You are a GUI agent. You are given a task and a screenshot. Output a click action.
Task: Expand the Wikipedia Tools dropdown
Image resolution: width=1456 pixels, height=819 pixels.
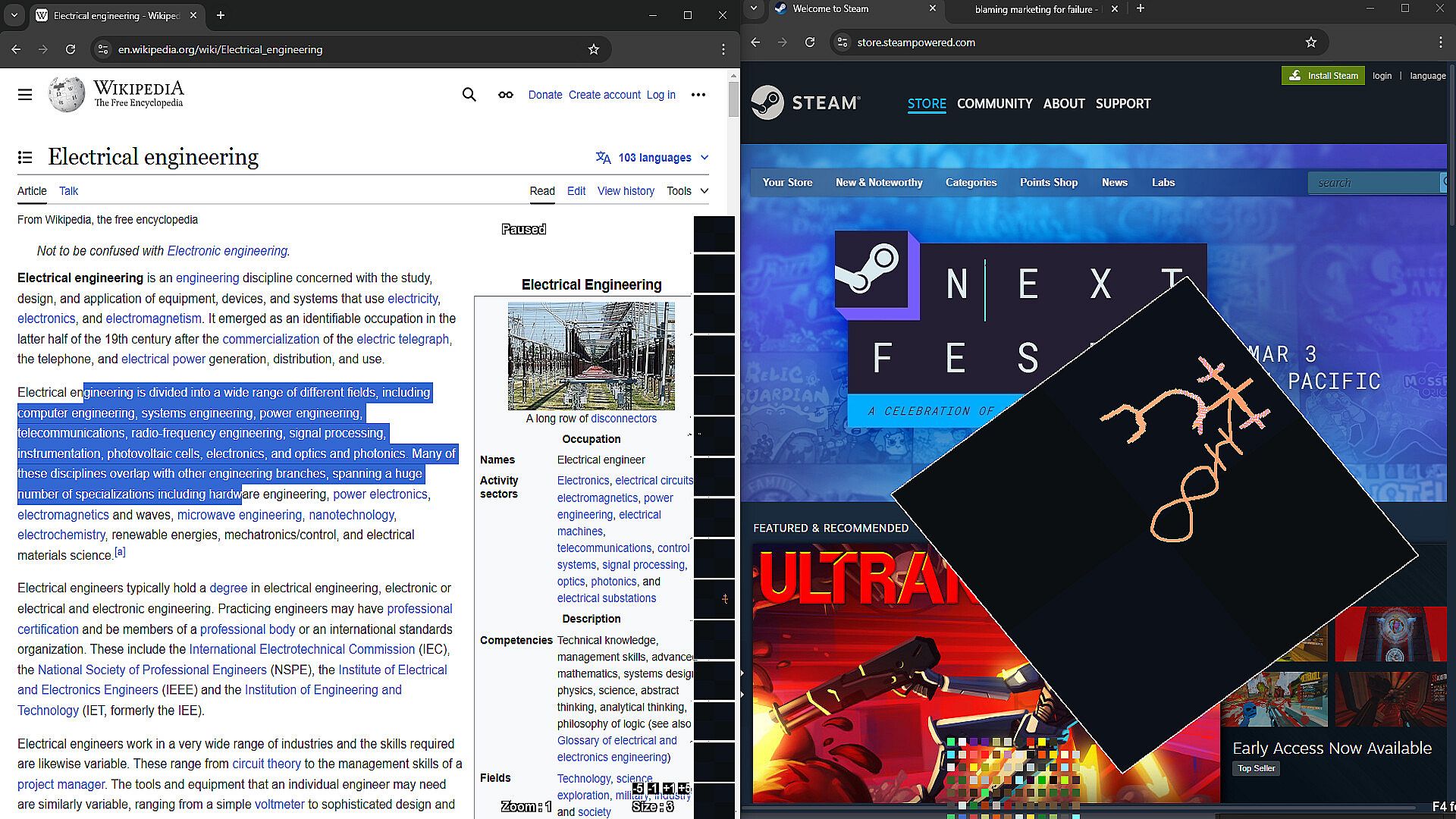pyautogui.click(x=687, y=191)
